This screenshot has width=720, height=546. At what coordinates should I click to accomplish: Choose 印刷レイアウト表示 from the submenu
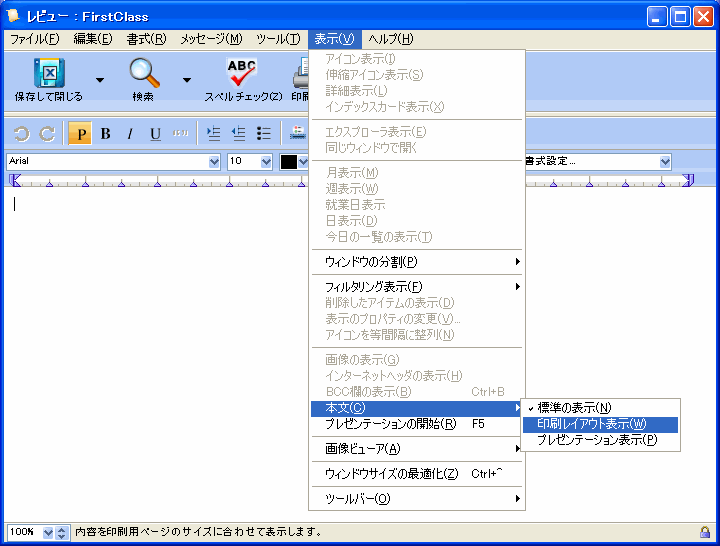coord(590,424)
